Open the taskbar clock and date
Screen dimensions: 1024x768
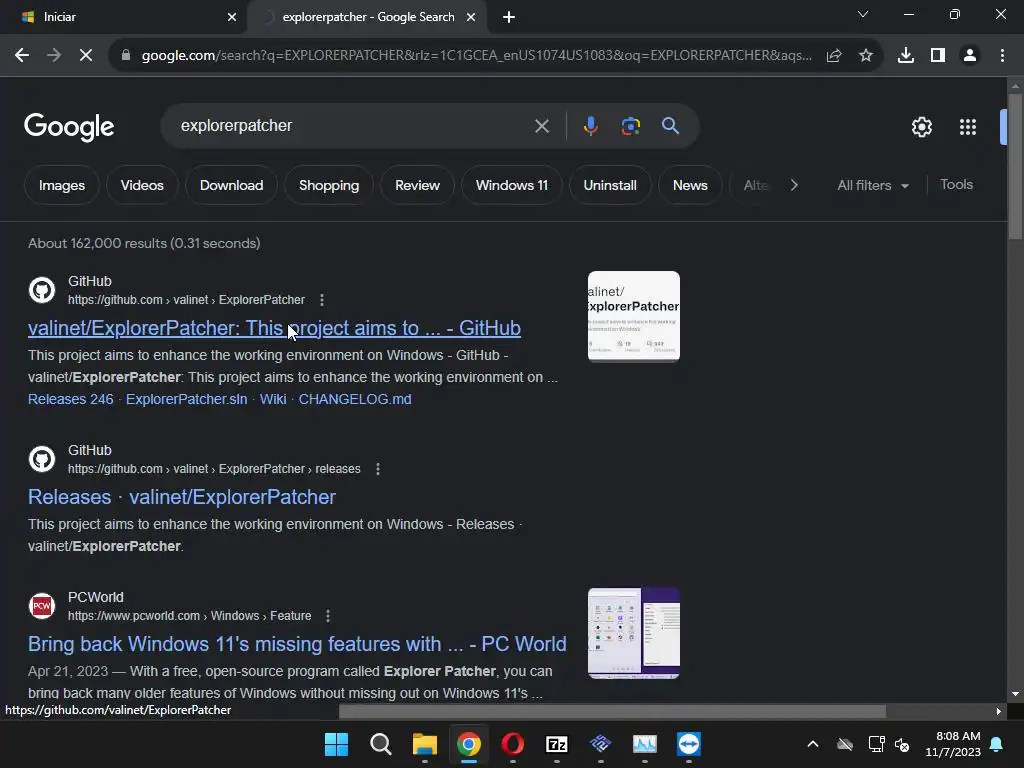pyautogui.click(x=953, y=744)
